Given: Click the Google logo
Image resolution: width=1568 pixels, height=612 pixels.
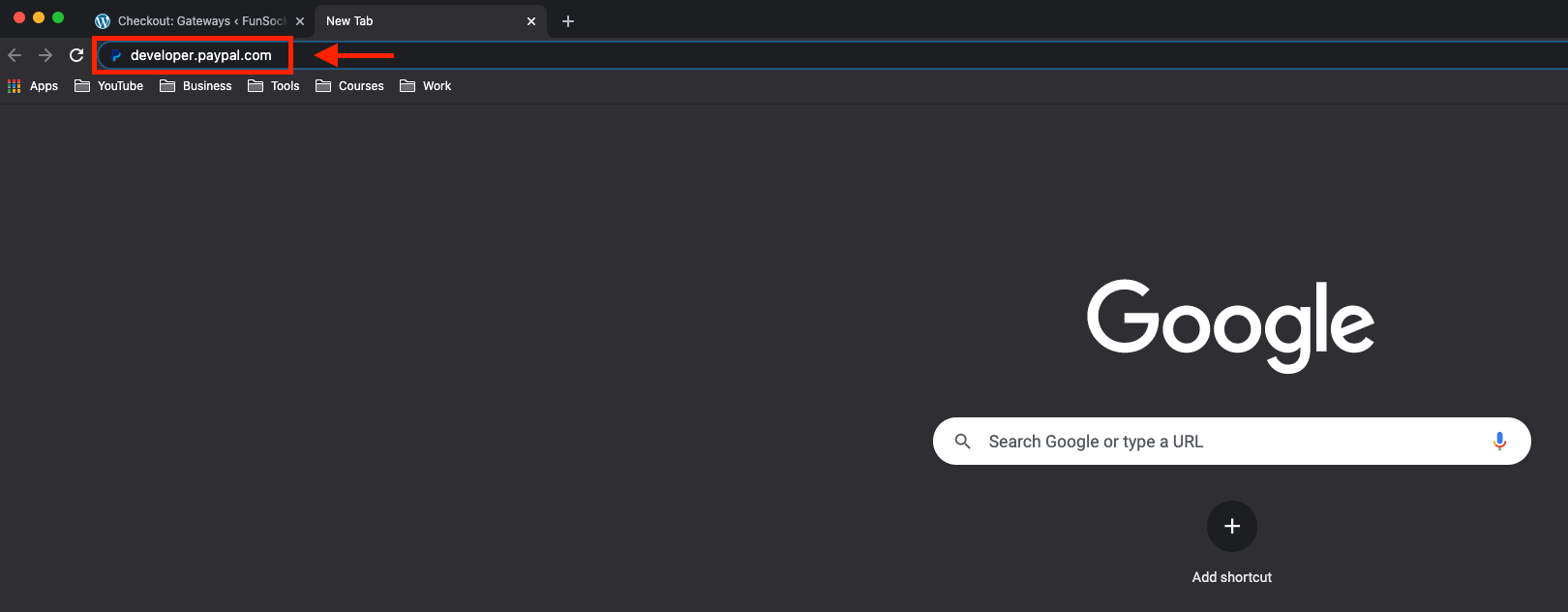Looking at the screenshot, I should click(x=1231, y=325).
